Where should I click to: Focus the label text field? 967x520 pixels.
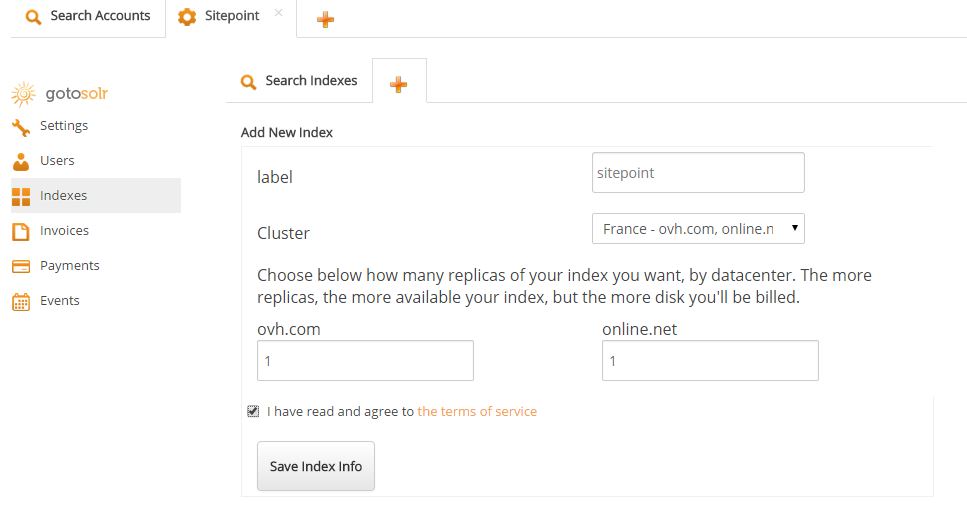click(x=698, y=173)
